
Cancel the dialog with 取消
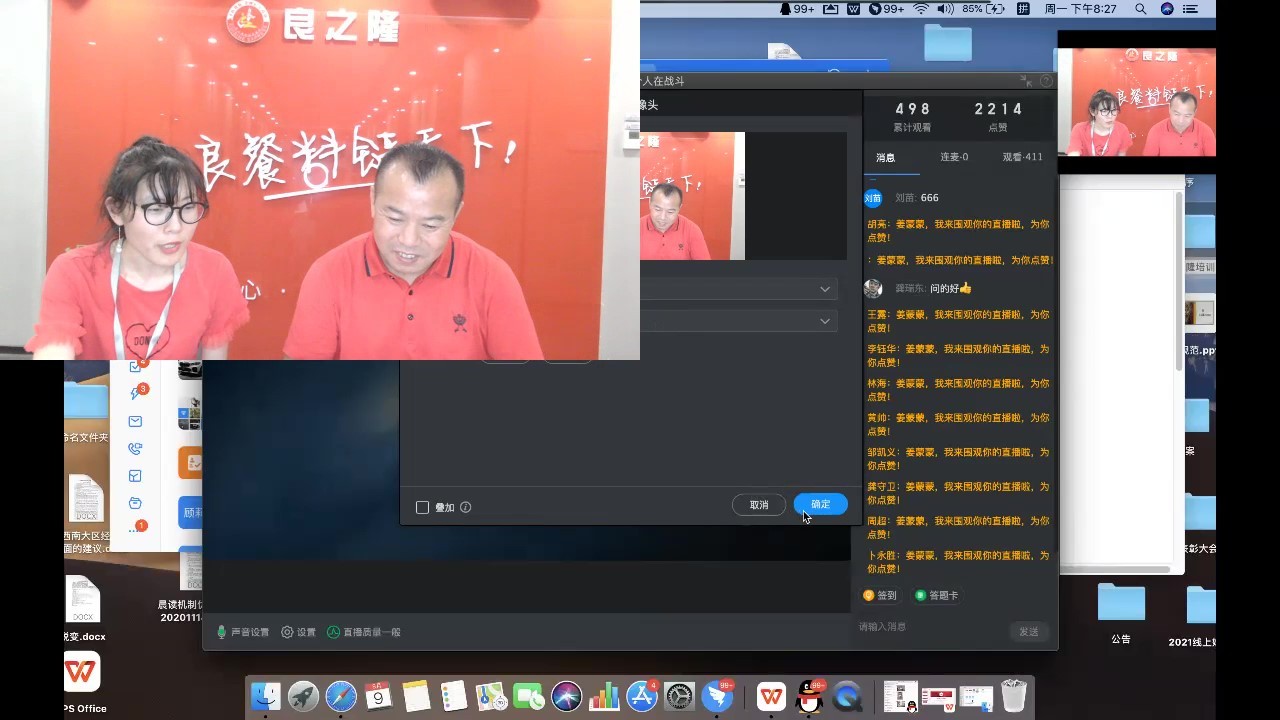(x=759, y=505)
